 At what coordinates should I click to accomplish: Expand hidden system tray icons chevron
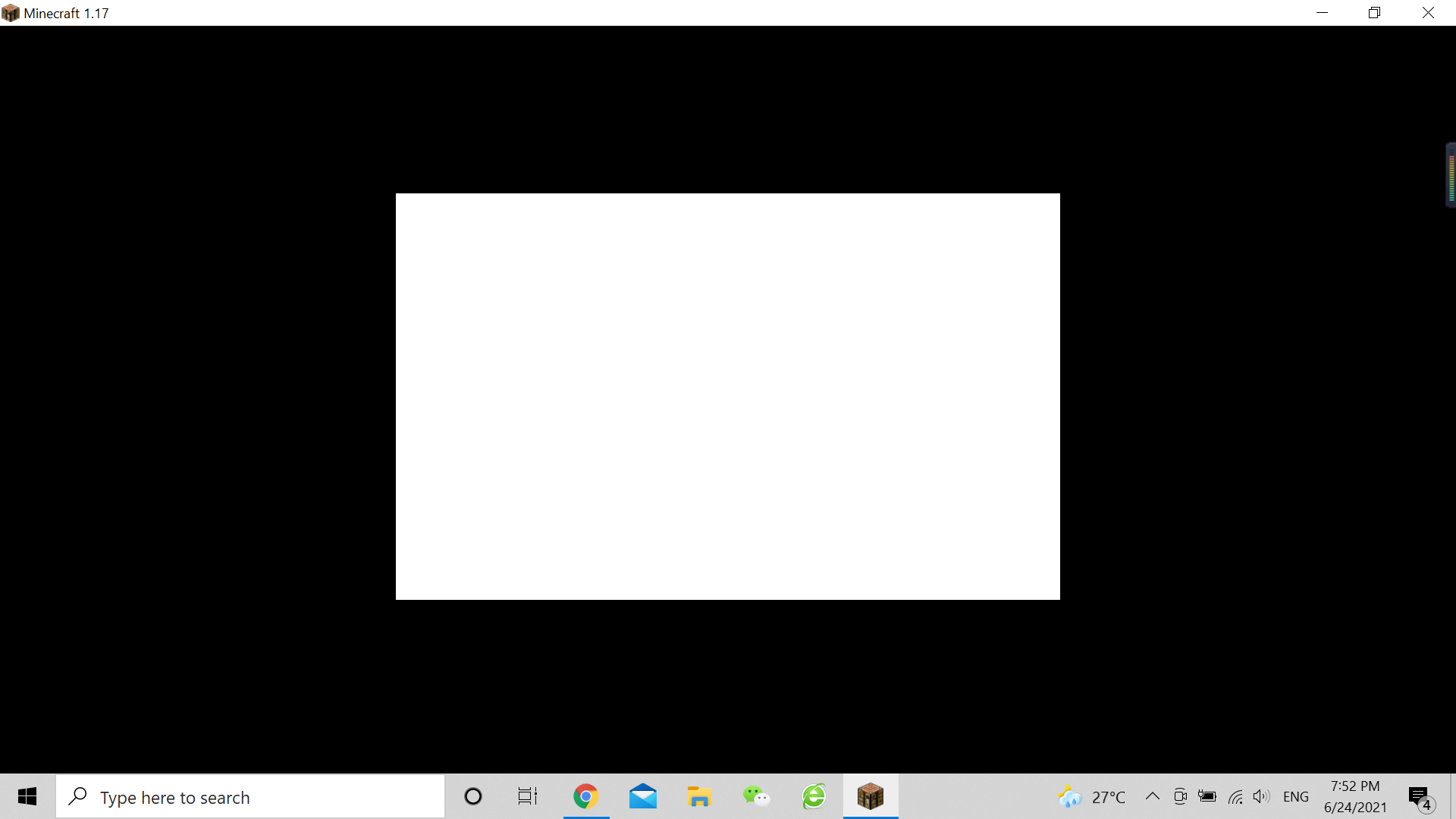(1152, 796)
